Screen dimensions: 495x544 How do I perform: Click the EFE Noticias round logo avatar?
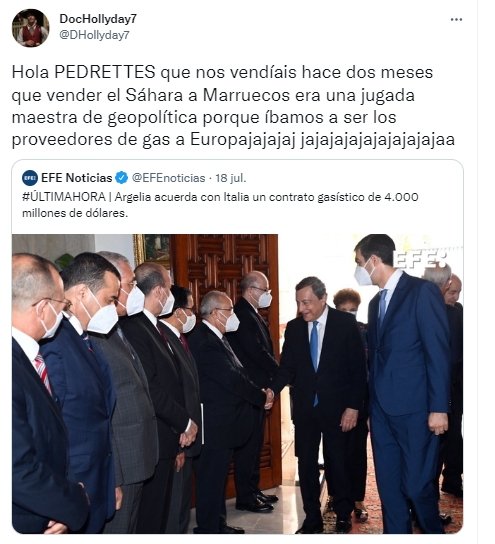(x=30, y=178)
